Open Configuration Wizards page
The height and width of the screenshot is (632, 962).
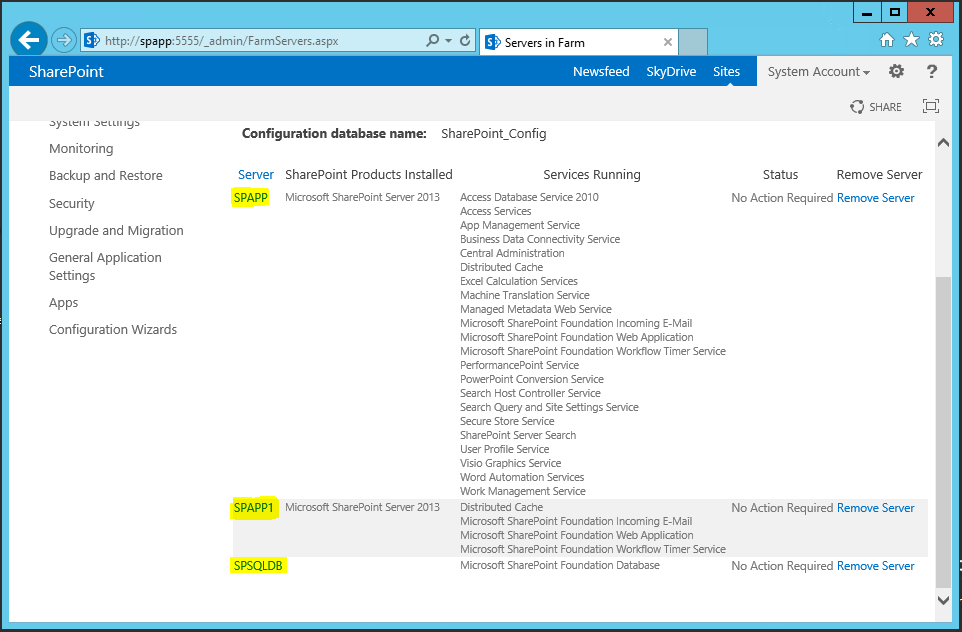(x=113, y=329)
